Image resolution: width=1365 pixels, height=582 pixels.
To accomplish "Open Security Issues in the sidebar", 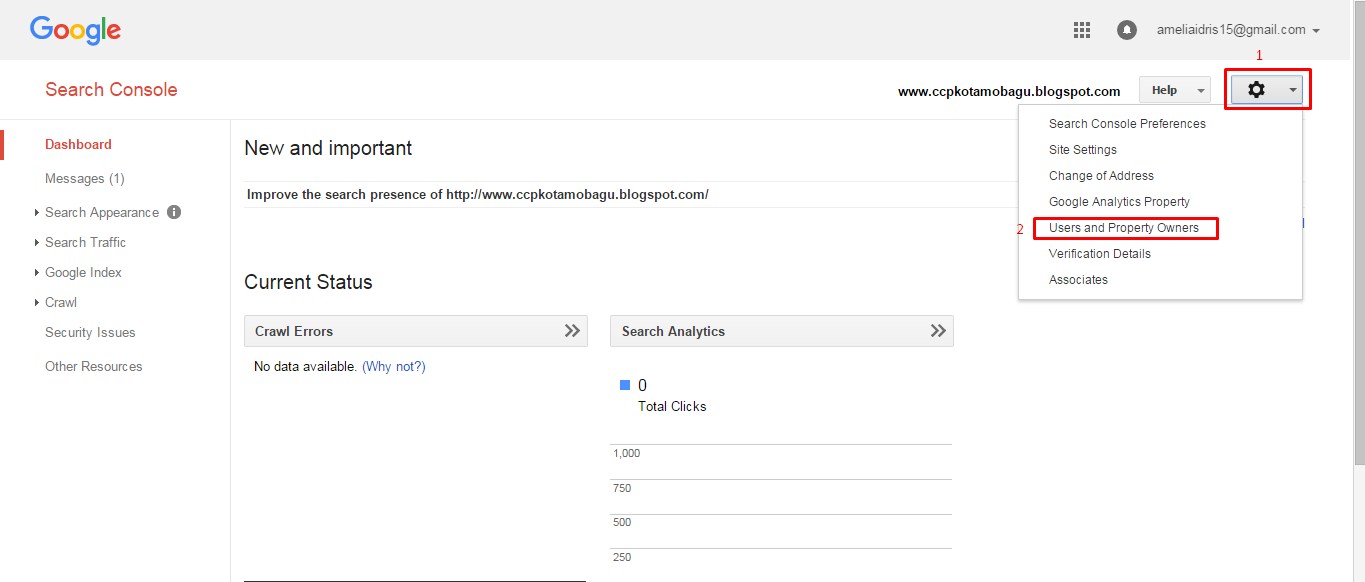I will (x=90, y=332).
